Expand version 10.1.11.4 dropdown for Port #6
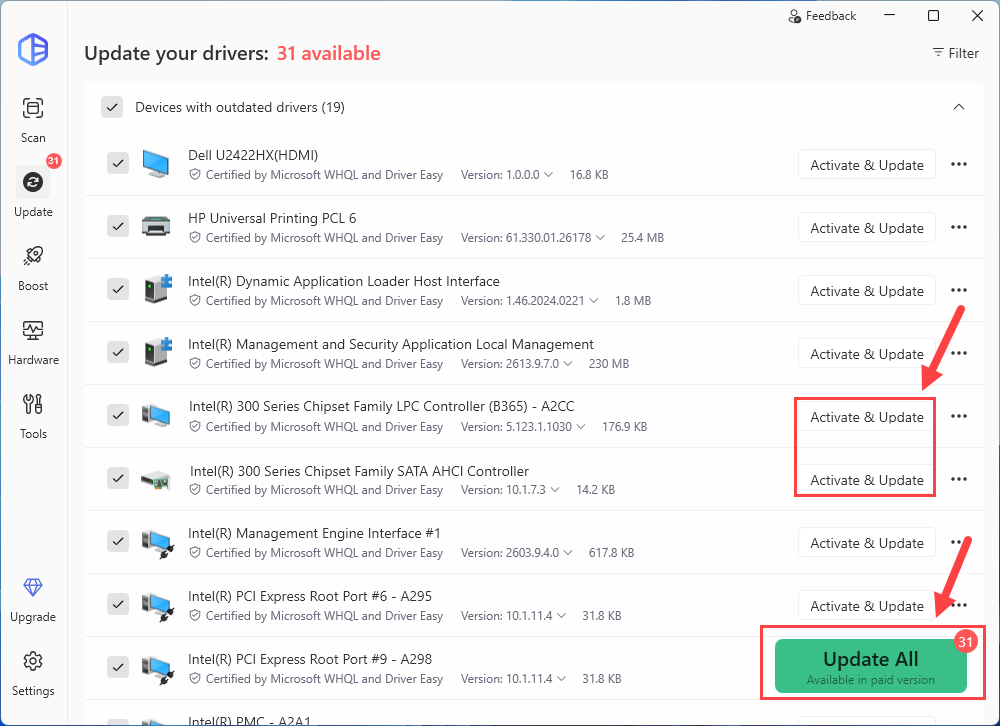Screen dimensions: 1000x726 pyautogui.click(x=561, y=616)
